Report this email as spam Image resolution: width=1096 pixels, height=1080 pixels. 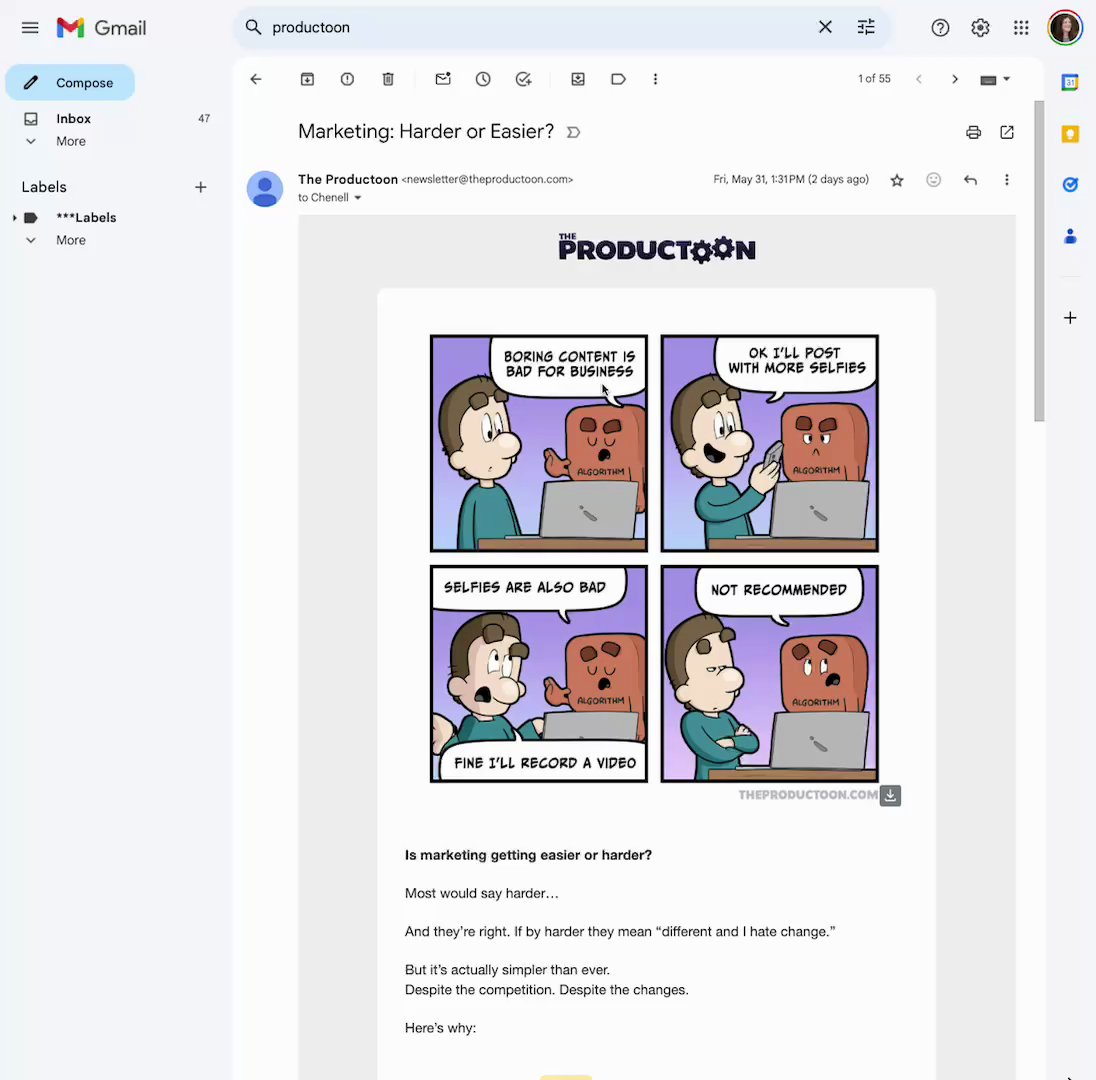click(x=347, y=79)
